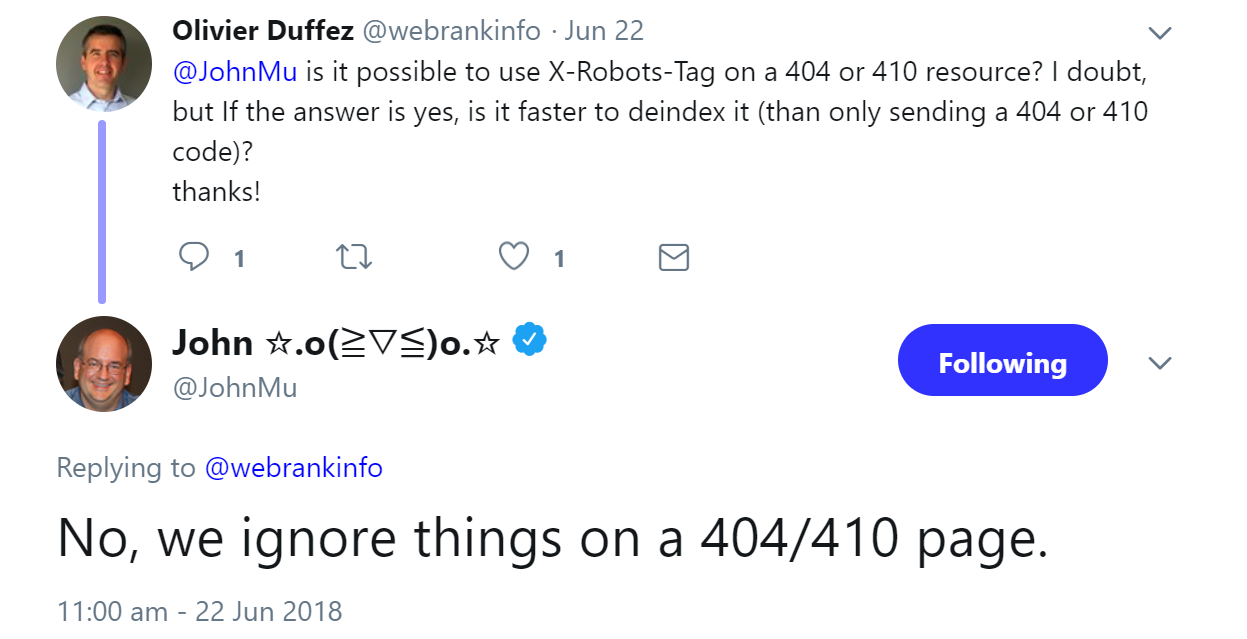Click the Jun 22 date link

click(603, 30)
